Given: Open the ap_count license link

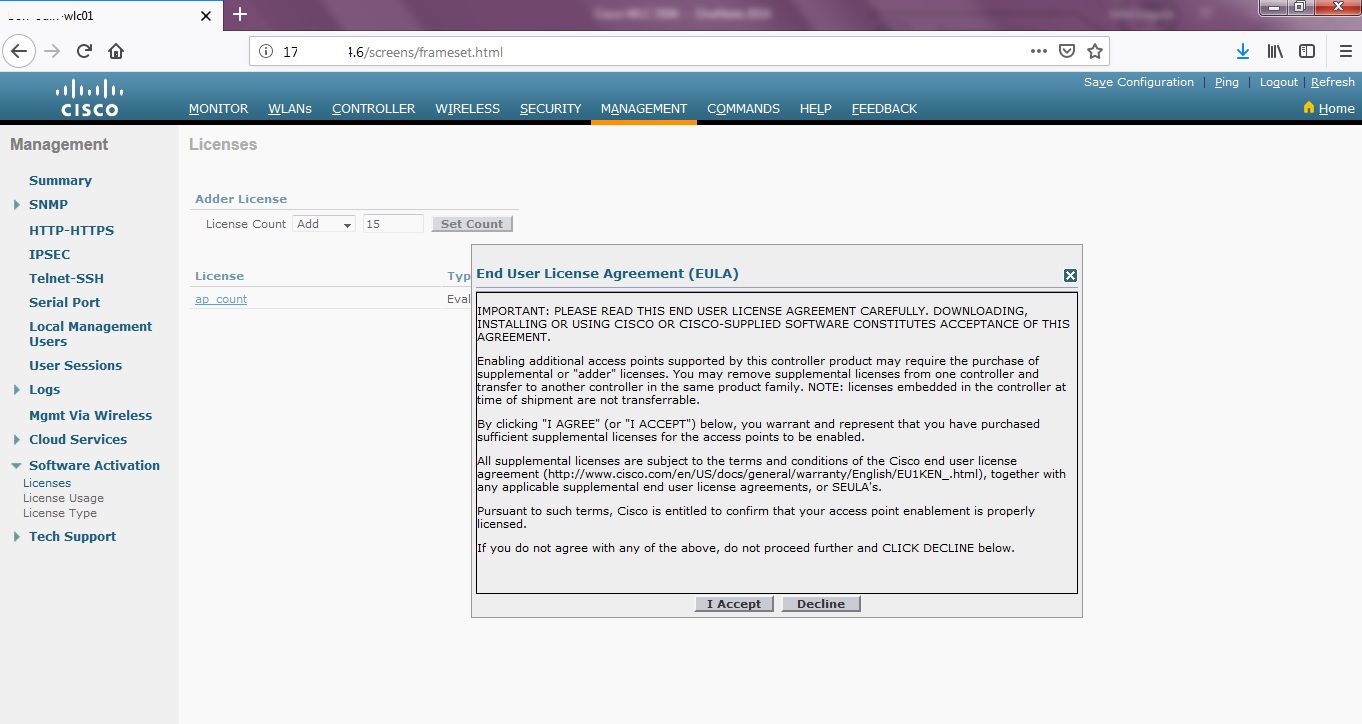Looking at the screenshot, I should coord(221,299).
